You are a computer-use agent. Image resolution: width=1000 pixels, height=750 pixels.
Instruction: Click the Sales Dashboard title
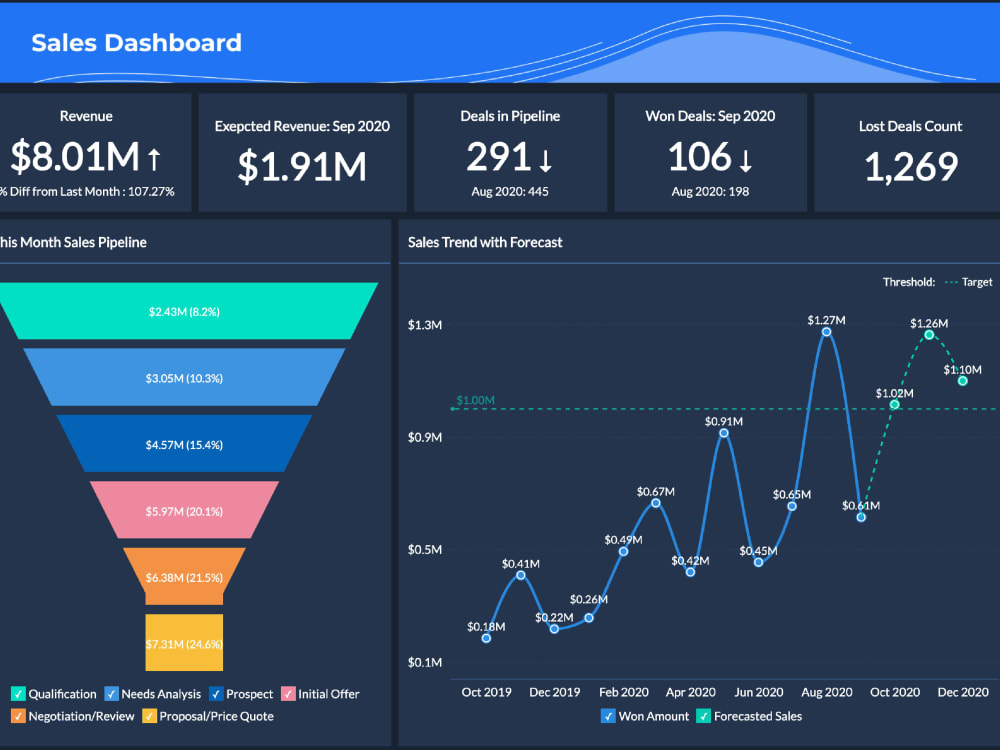point(136,43)
